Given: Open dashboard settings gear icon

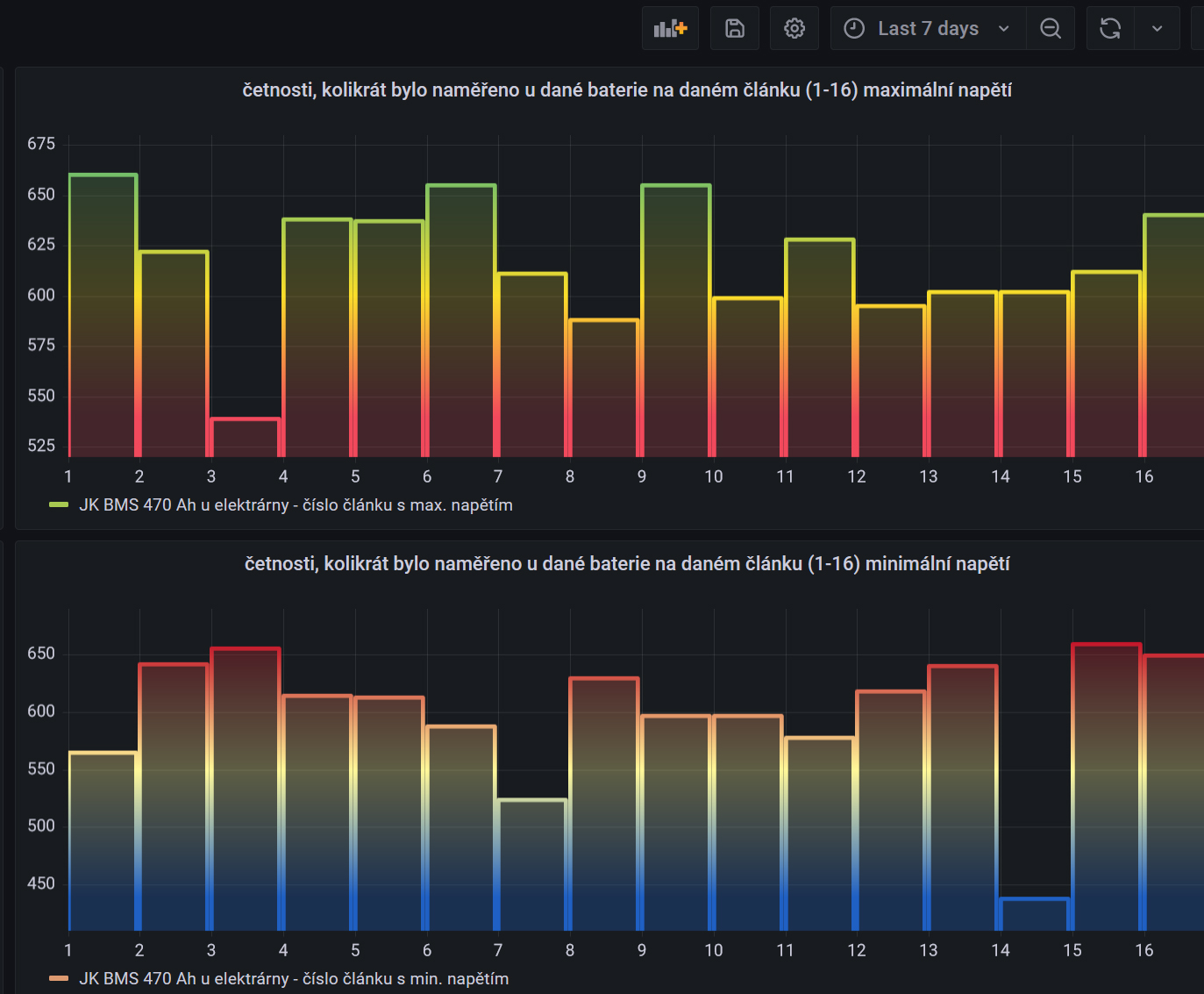Looking at the screenshot, I should [x=794, y=29].
